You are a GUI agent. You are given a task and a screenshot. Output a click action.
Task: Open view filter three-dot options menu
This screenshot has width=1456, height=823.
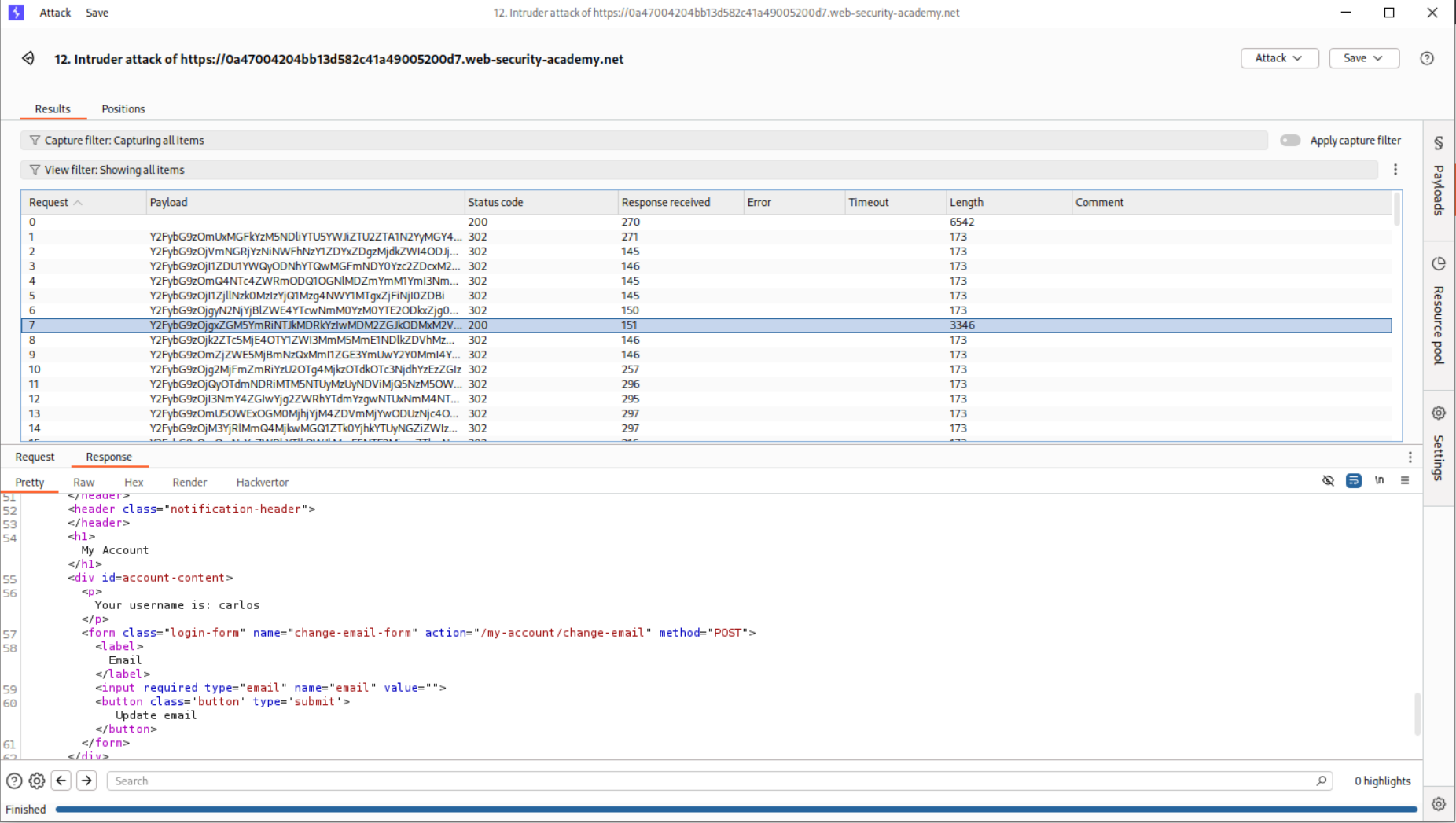[x=1395, y=170]
